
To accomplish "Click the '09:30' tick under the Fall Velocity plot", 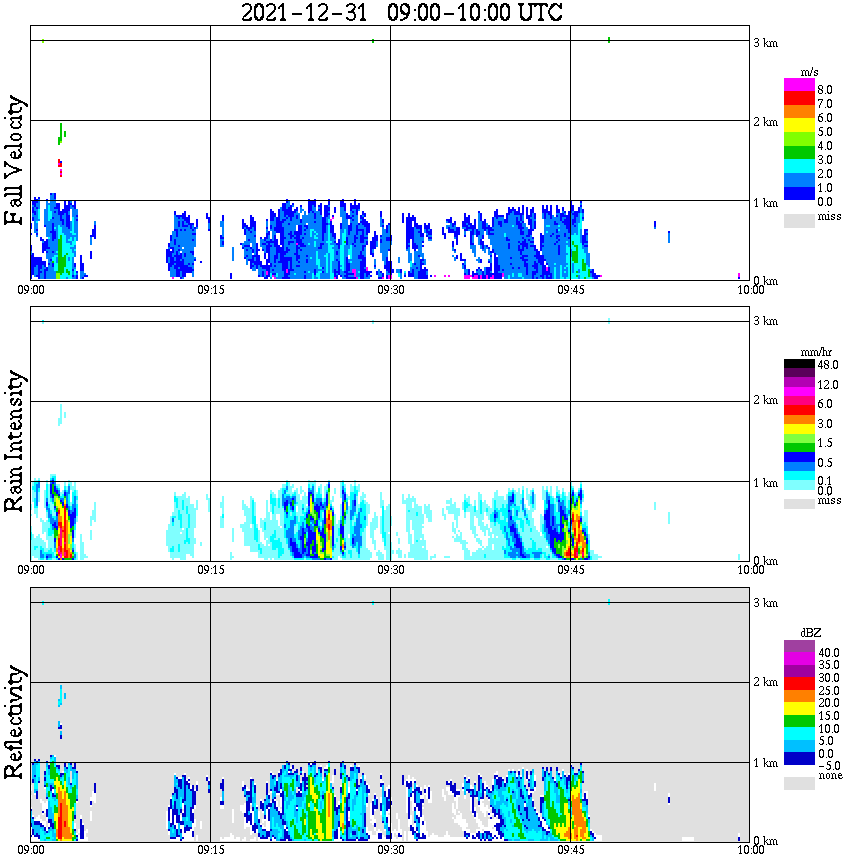I will click(391, 290).
